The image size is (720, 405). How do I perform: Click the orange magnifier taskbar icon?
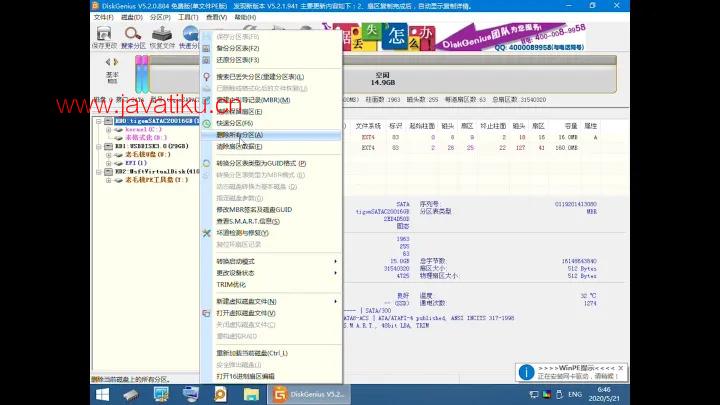(221, 394)
